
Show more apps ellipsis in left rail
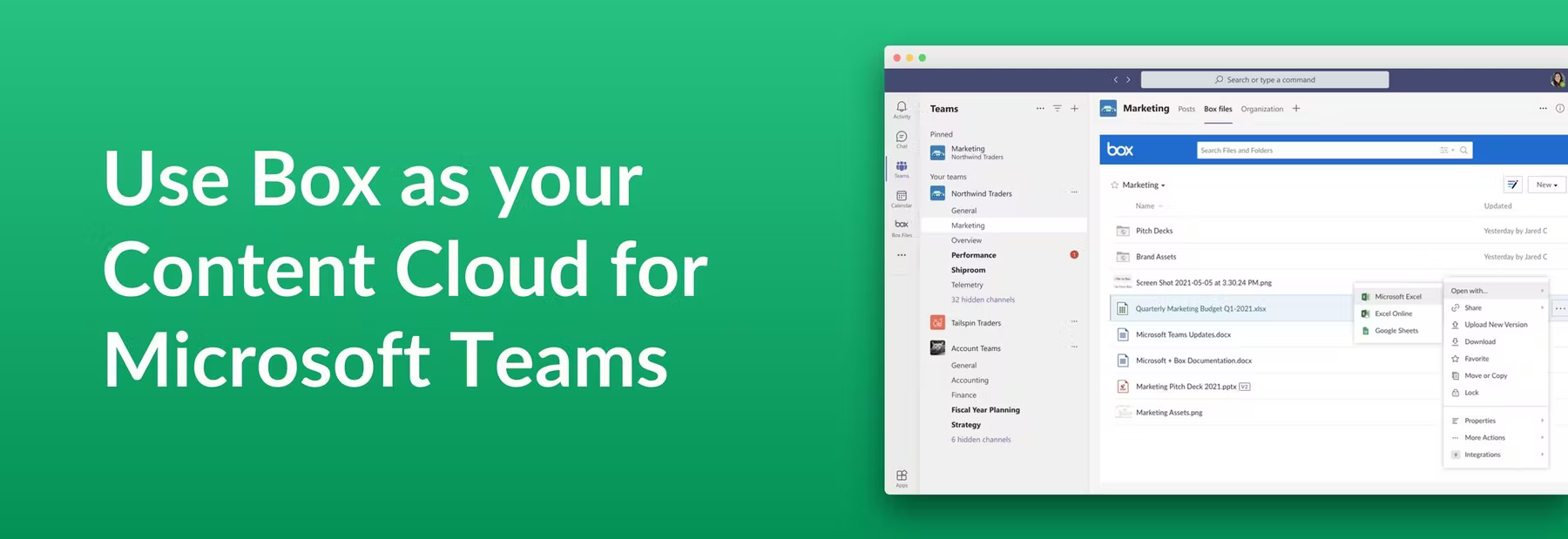click(902, 255)
